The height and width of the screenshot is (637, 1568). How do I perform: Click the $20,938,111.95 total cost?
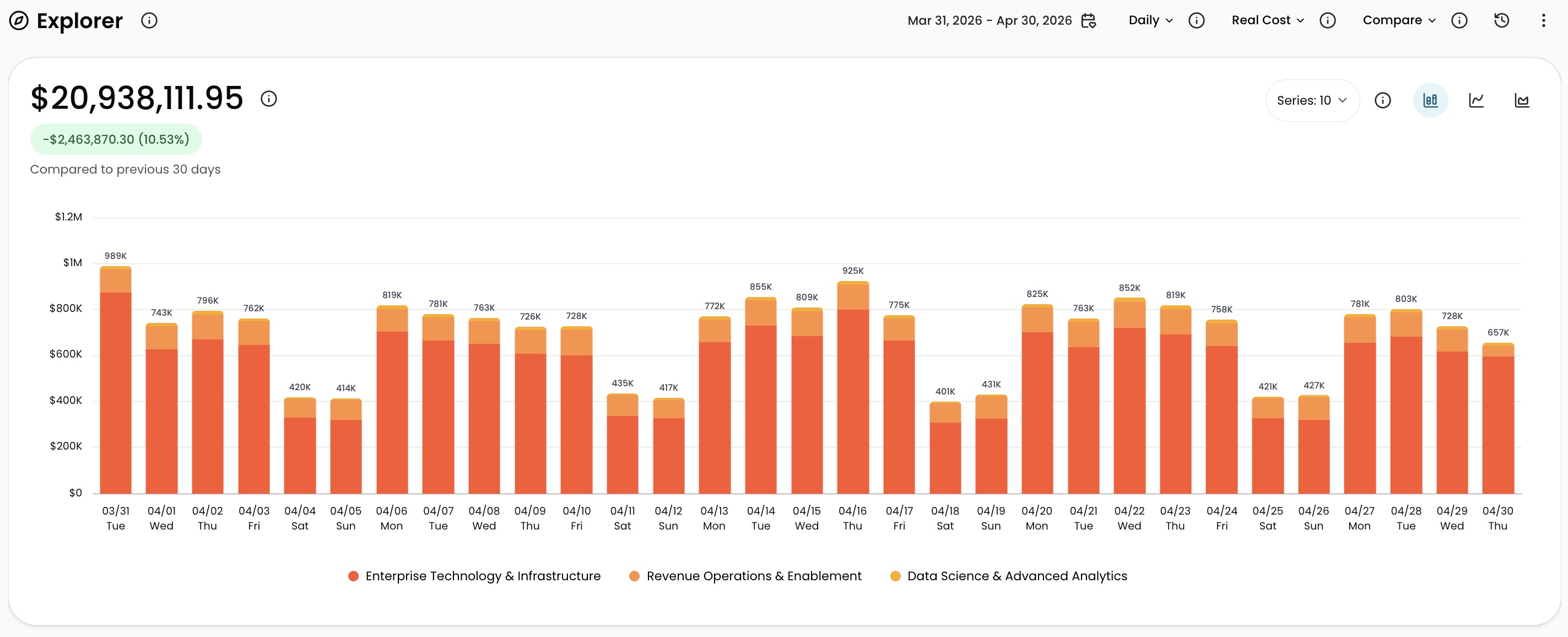click(137, 98)
